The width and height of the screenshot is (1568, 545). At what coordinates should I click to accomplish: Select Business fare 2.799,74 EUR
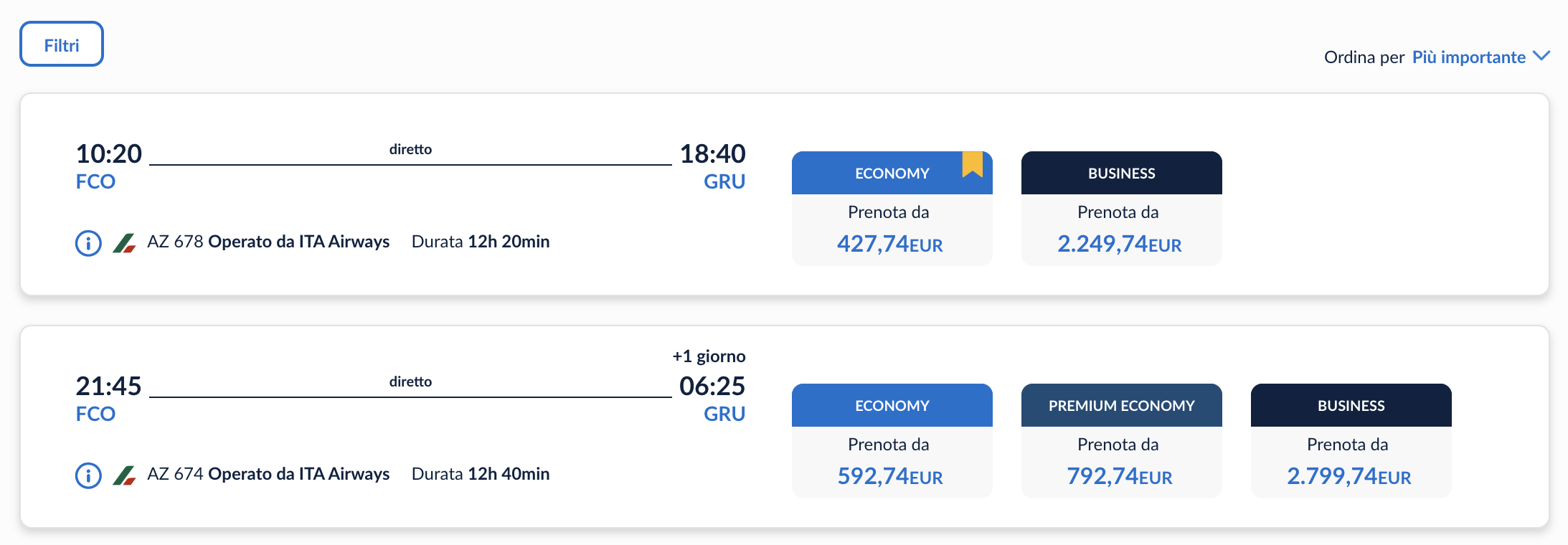pos(1349,476)
